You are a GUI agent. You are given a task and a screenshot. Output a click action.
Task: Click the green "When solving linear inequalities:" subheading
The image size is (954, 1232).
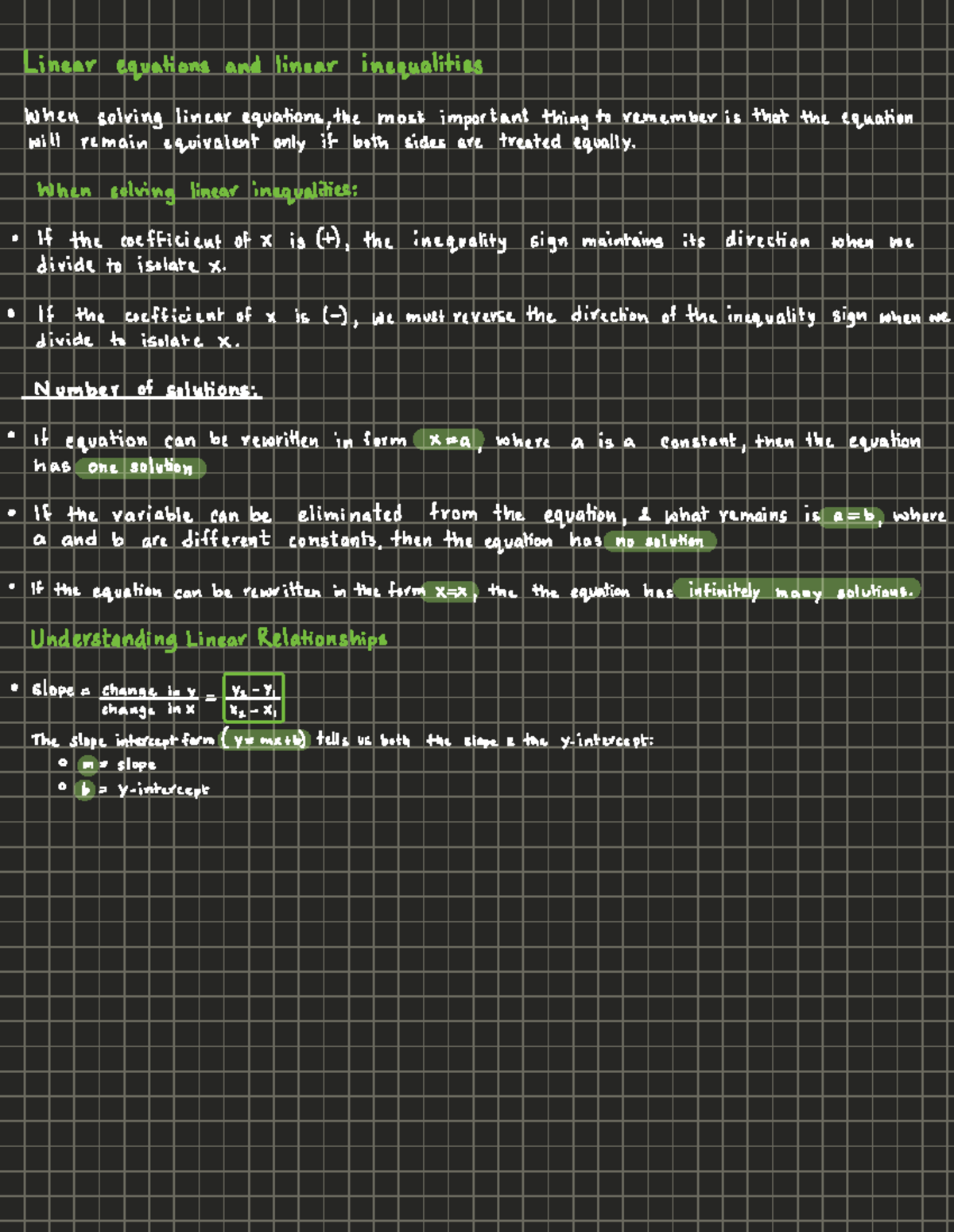[x=197, y=191]
